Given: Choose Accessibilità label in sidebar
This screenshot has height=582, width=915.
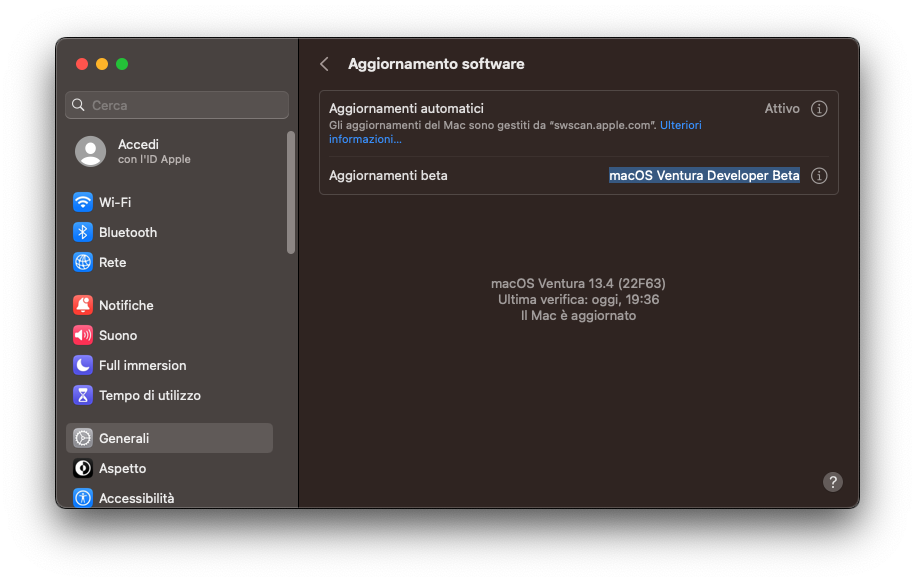Looking at the screenshot, I should [x=137, y=499].
